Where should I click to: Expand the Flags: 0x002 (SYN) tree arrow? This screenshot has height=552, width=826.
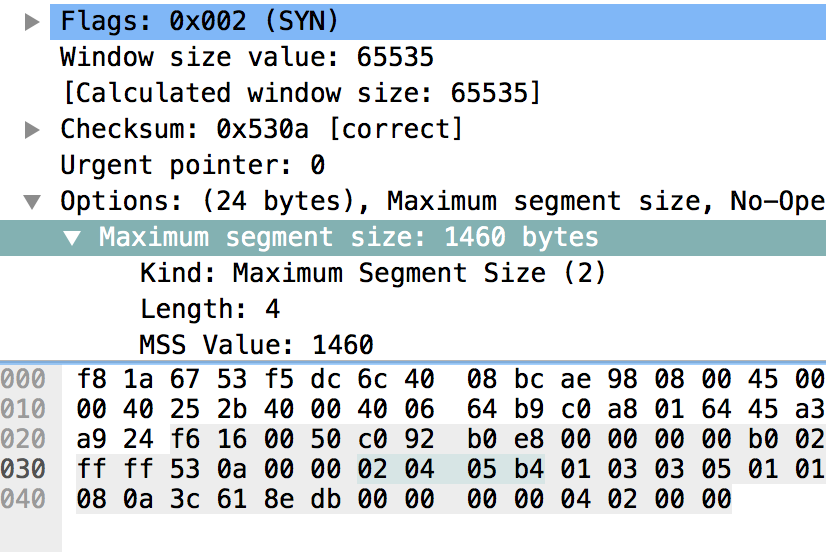(32, 21)
